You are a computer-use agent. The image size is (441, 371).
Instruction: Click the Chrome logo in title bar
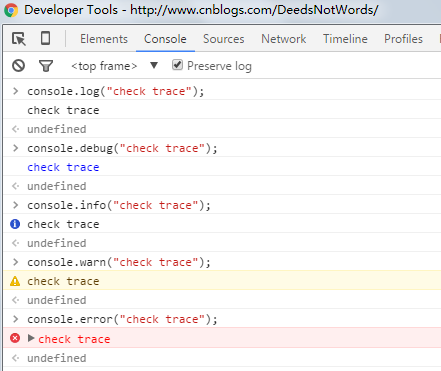pos(11,10)
